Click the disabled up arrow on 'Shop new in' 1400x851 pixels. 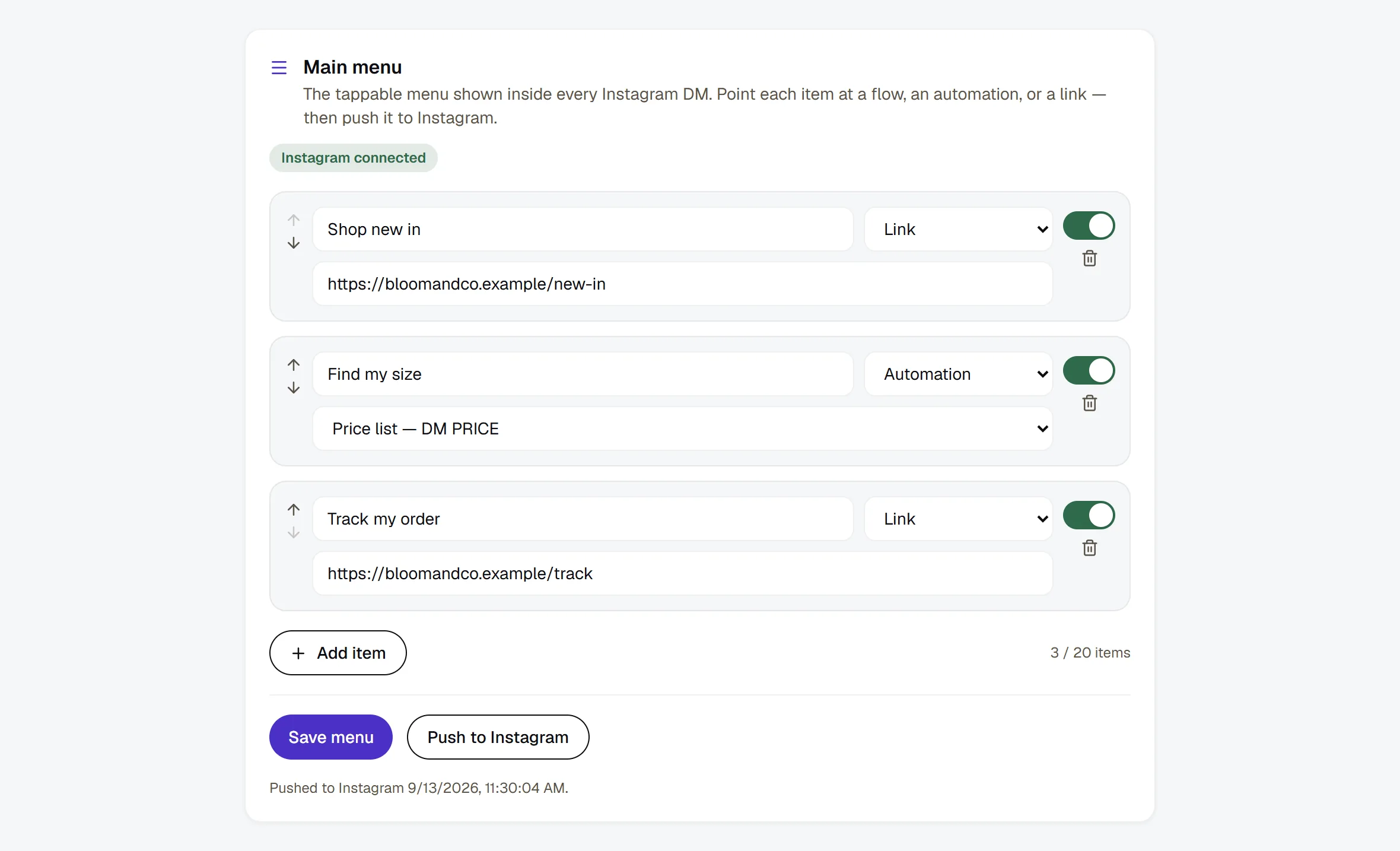click(294, 220)
